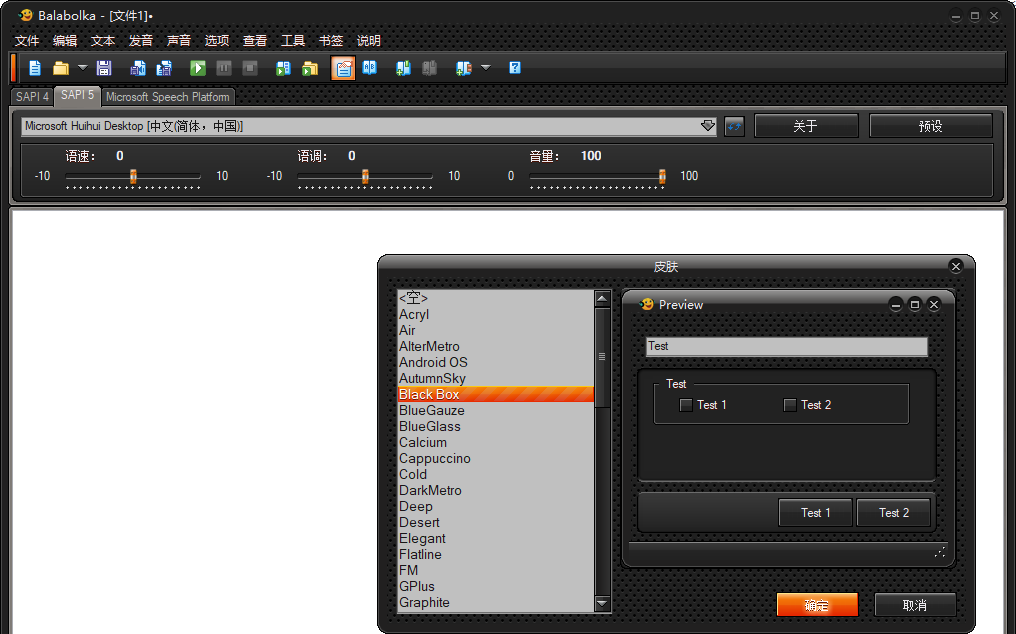The image size is (1016, 634).
Task: Click skin list scrollbar up arrow
Action: tap(602, 299)
